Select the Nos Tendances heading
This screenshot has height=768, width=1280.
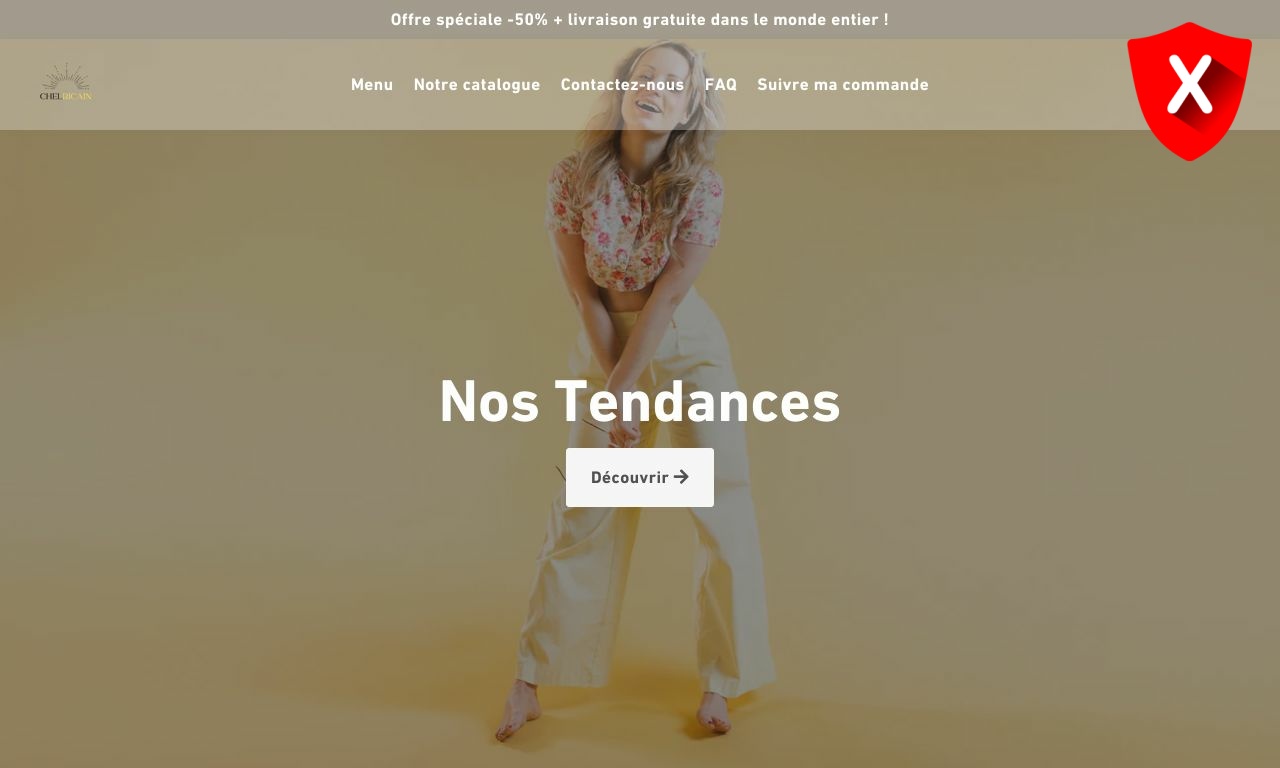click(x=640, y=401)
